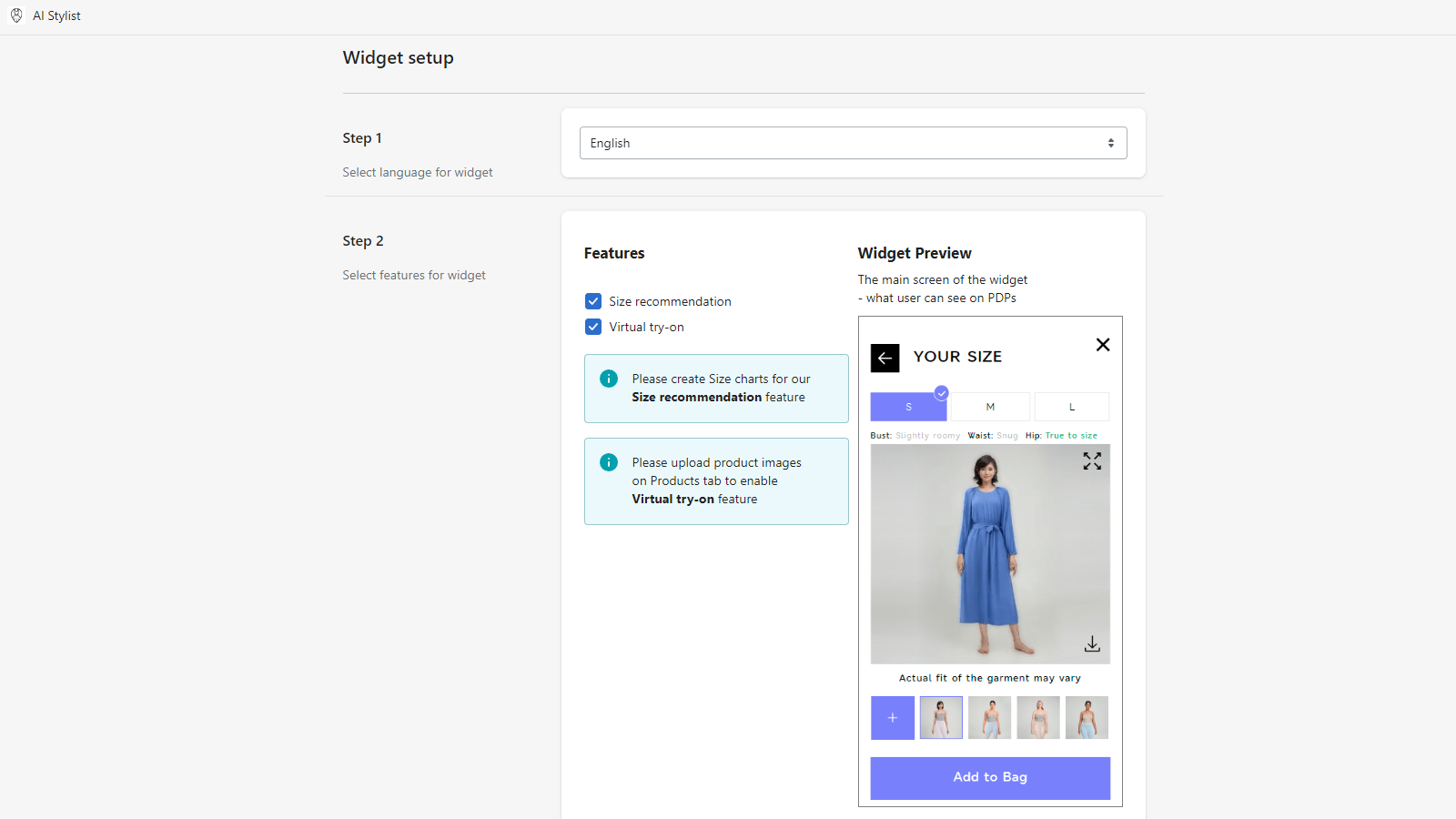The width and height of the screenshot is (1456, 819).
Task: Uncheck the Virtual try-on feature
Action: (592, 327)
